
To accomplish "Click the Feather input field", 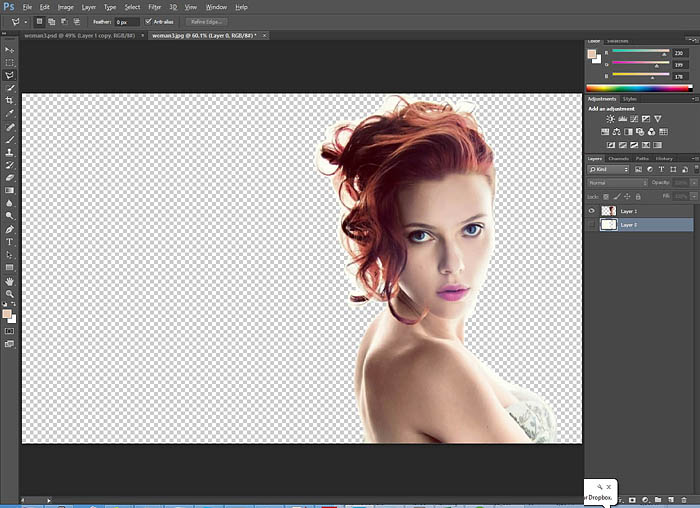I will click(126, 21).
